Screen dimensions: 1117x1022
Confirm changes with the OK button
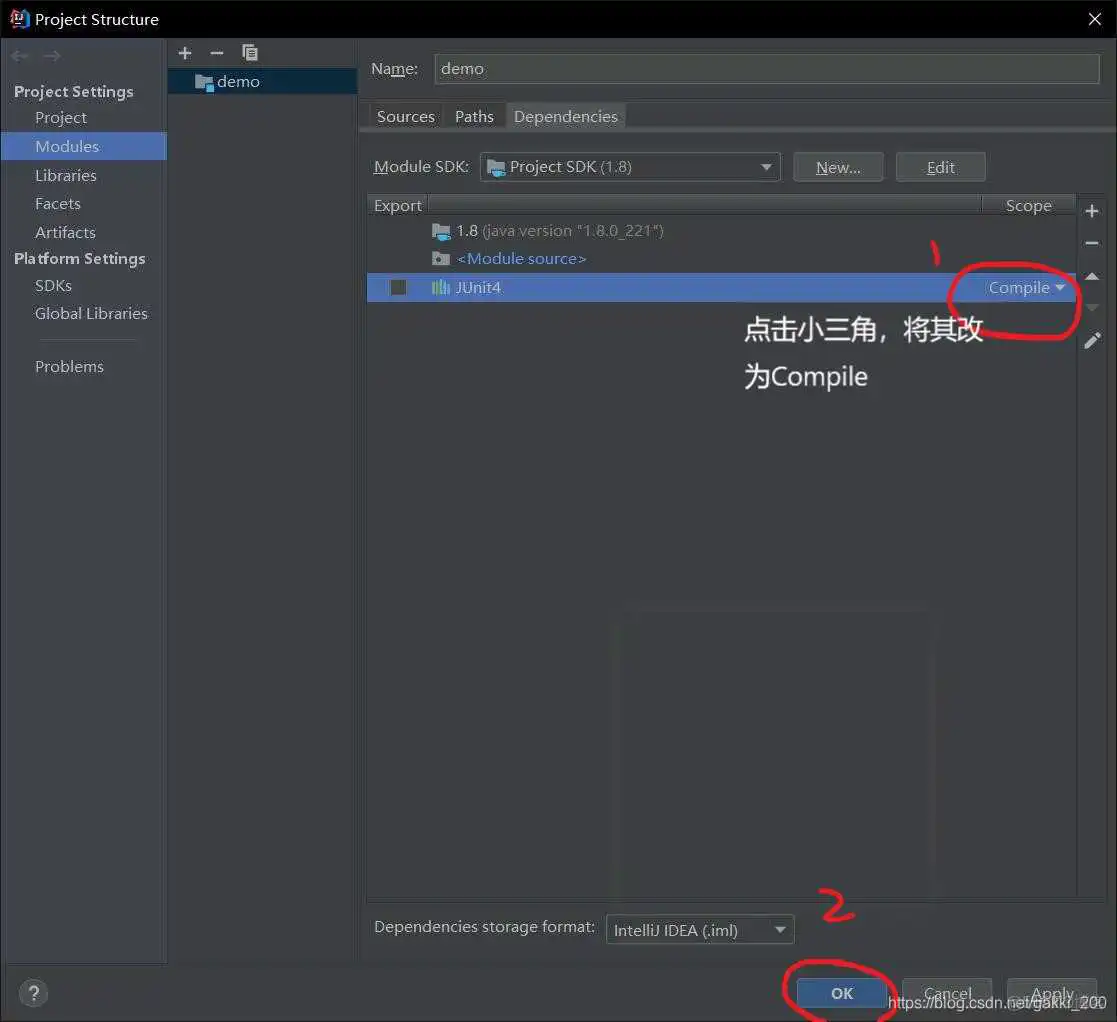coord(840,993)
